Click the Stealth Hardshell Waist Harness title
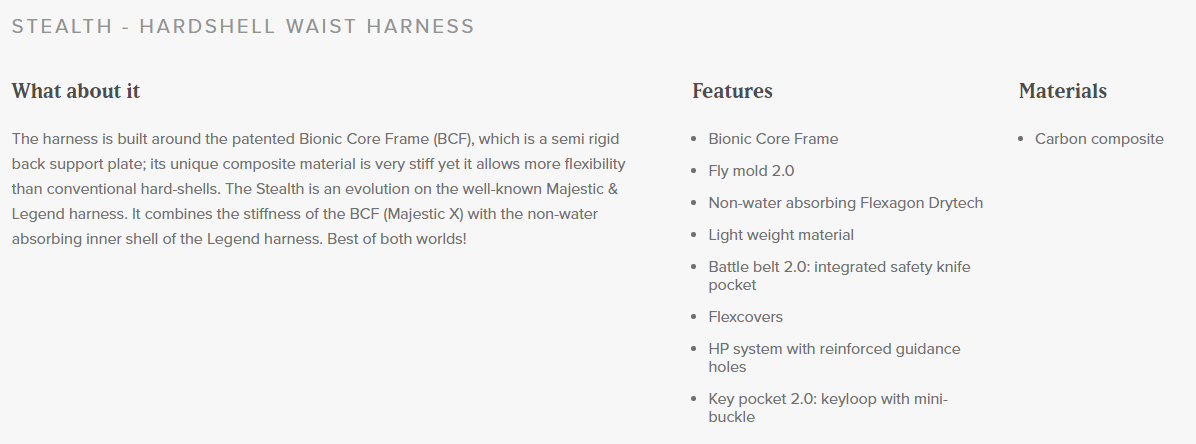 pos(243,27)
